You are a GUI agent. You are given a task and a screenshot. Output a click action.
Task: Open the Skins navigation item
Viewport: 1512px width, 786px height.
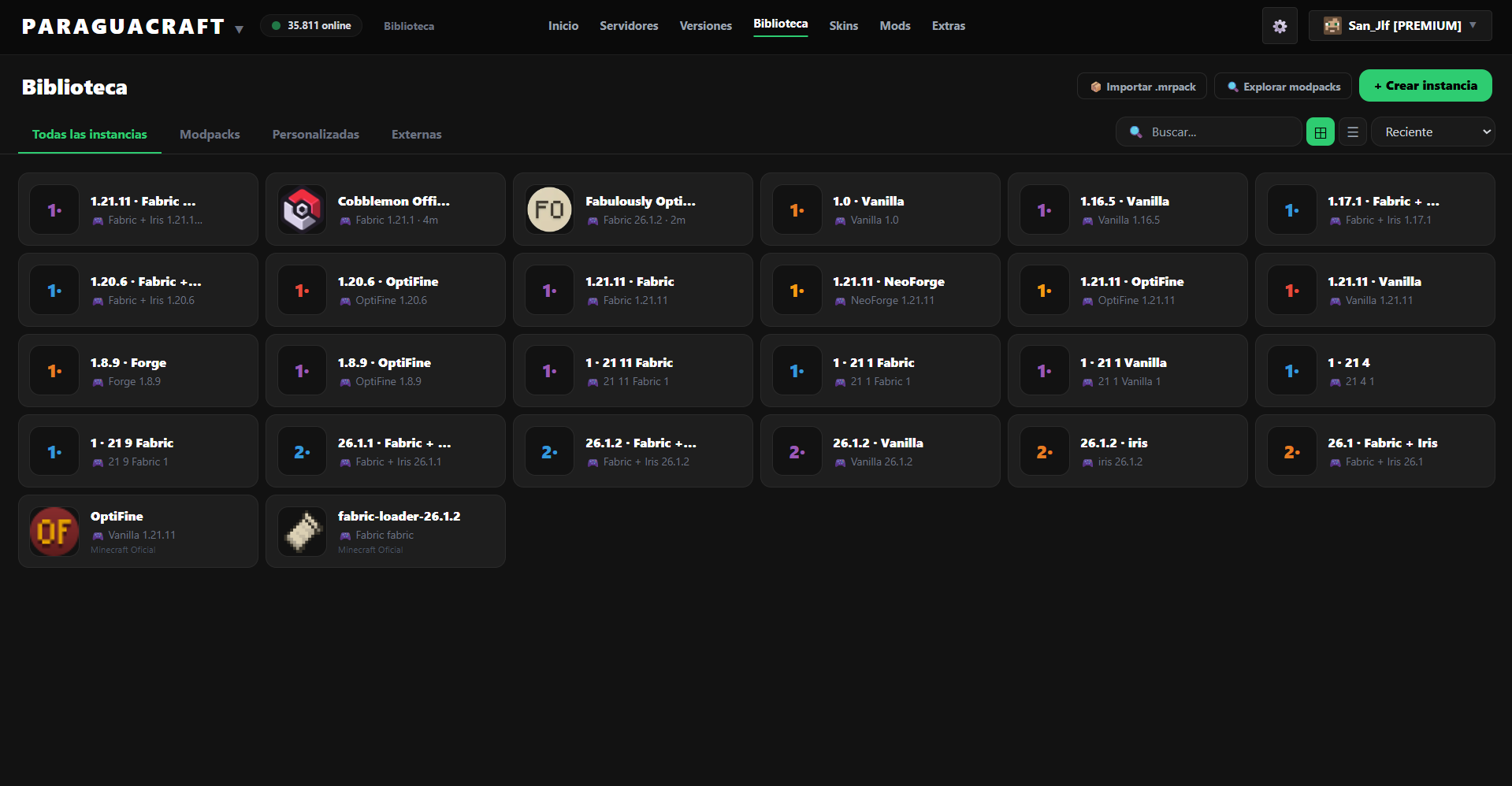(x=844, y=26)
